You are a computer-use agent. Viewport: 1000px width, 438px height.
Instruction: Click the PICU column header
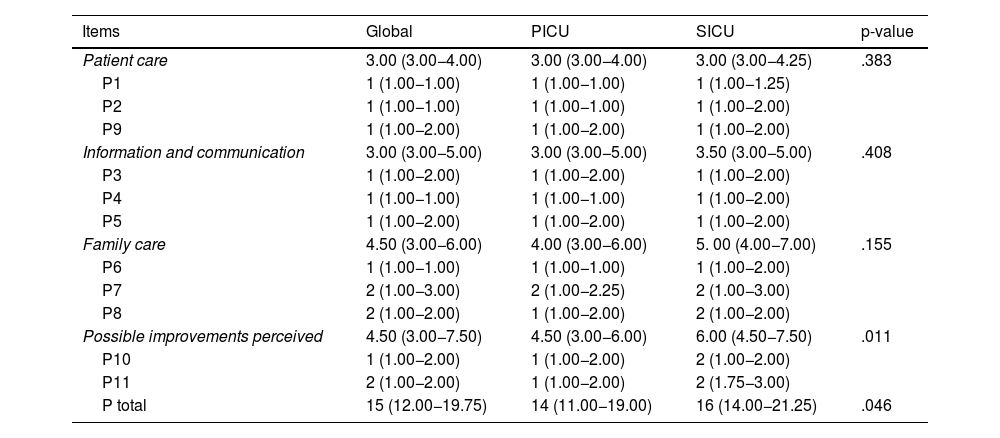[549, 32]
